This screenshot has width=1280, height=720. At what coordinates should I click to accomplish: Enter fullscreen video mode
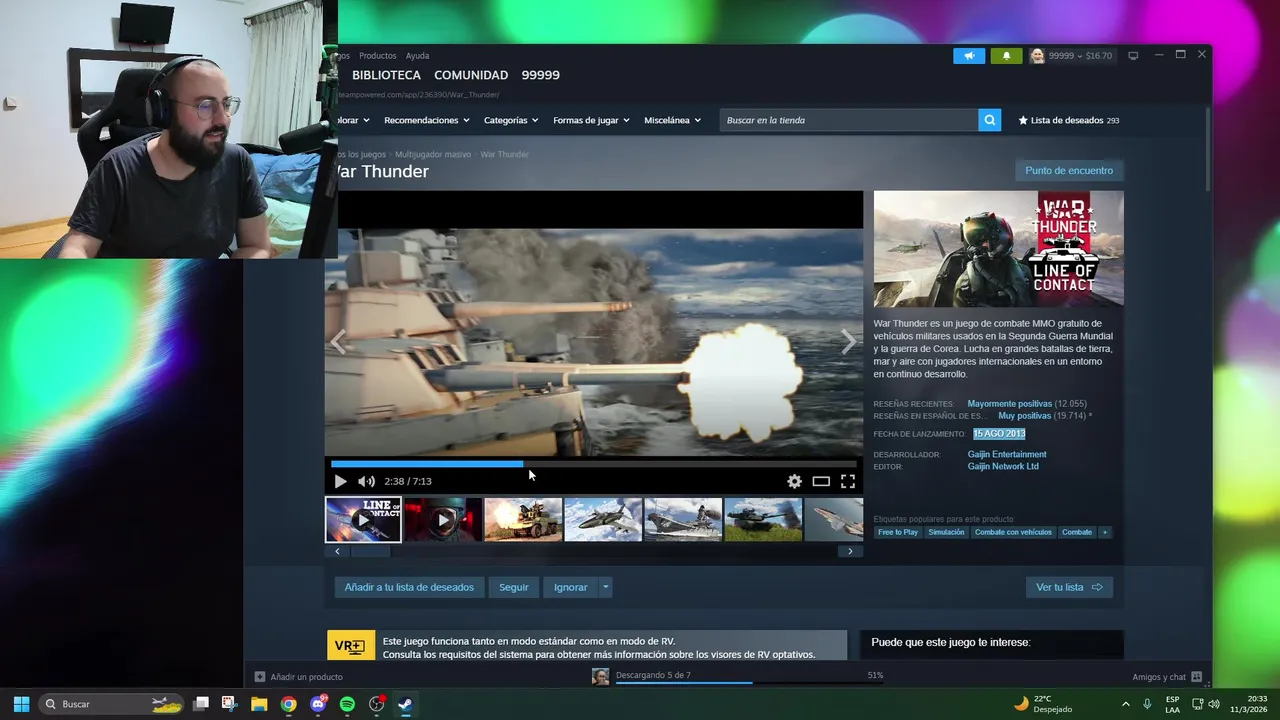pos(848,481)
